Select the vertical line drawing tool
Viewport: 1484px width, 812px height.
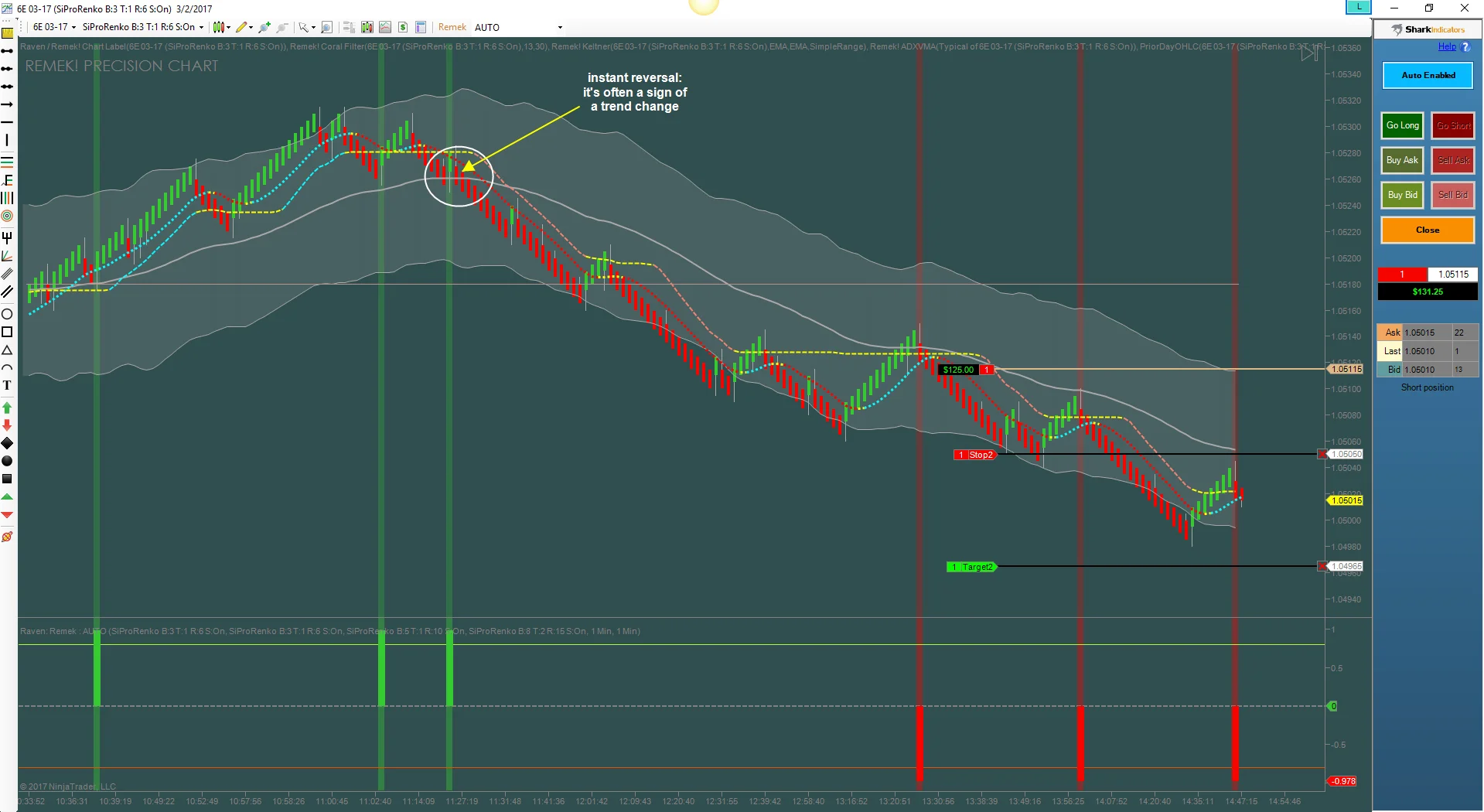[7, 140]
